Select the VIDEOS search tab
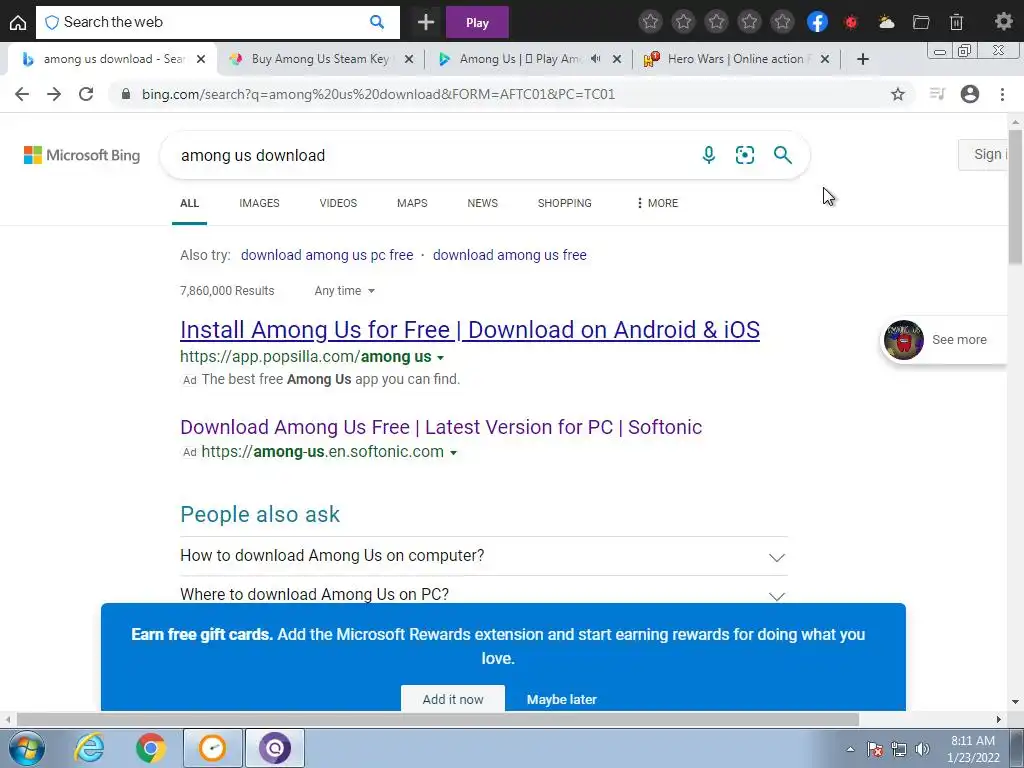The image size is (1024, 768). pos(338,203)
